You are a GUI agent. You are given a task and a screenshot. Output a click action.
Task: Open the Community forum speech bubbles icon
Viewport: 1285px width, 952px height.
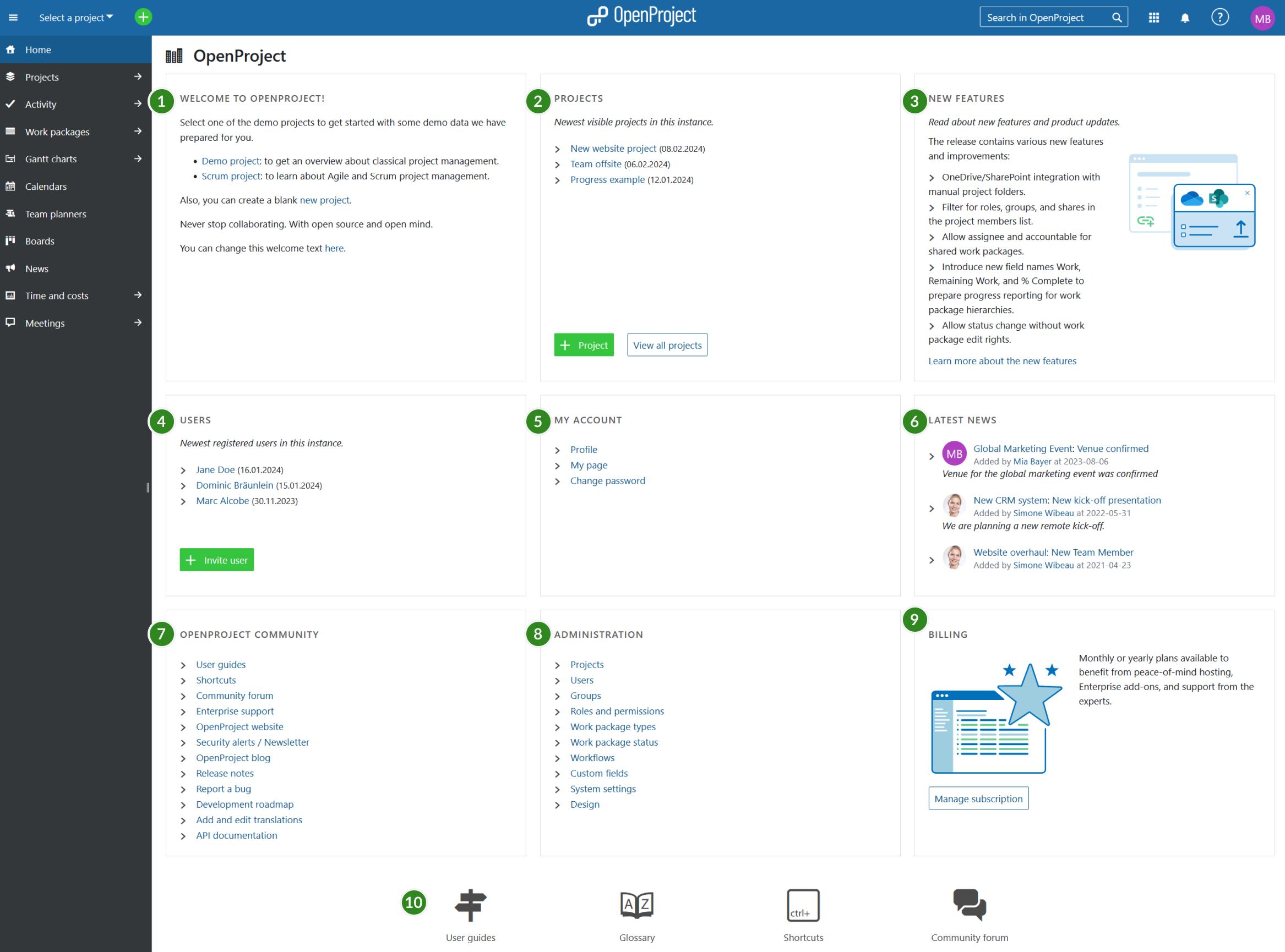click(969, 905)
